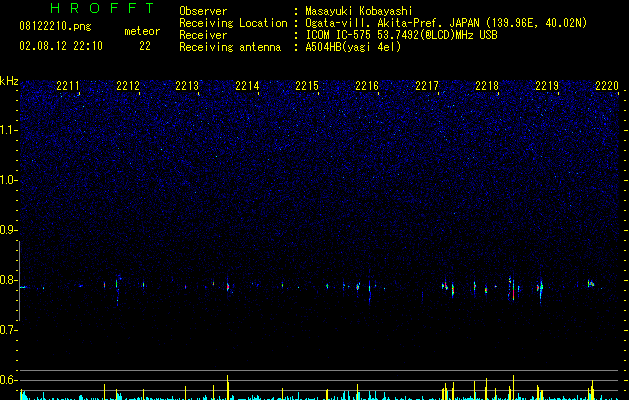Viewport: 629px width, 400px height.
Task: Click the ICOM IC-575 53.7492 MHz receiver text
Action: point(402,35)
